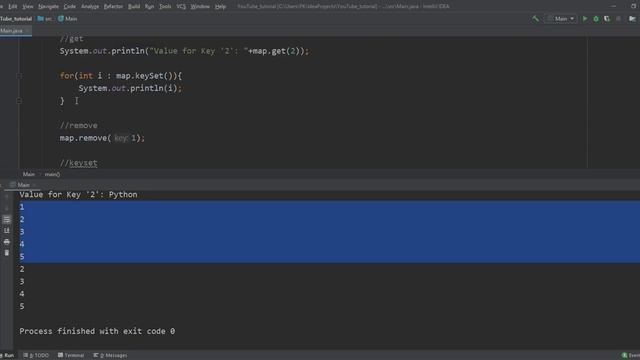The image size is (640, 360).
Task: Click the map.get(2) println code line
Action: coord(184,51)
